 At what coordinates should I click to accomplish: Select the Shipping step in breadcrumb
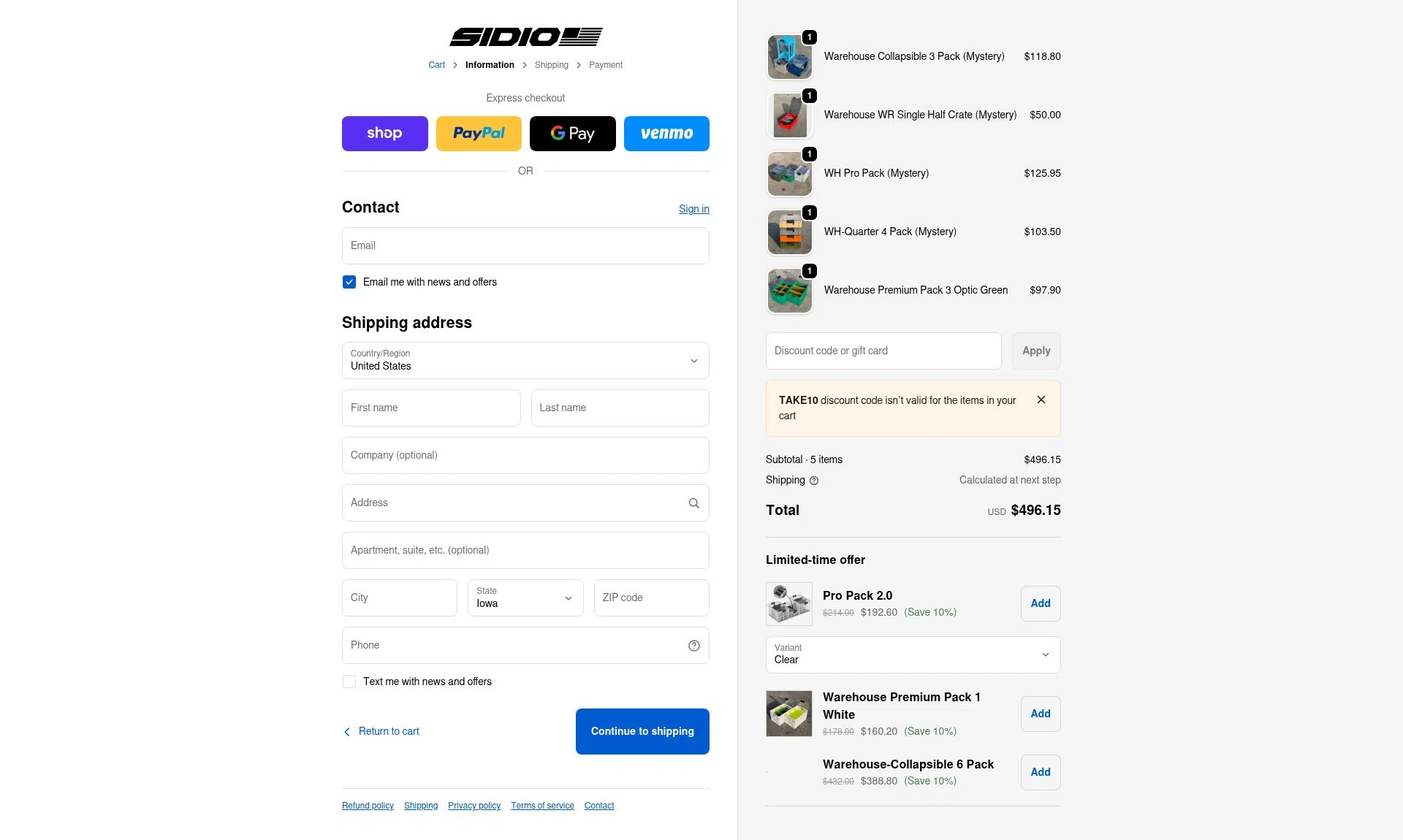click(551, 64)
